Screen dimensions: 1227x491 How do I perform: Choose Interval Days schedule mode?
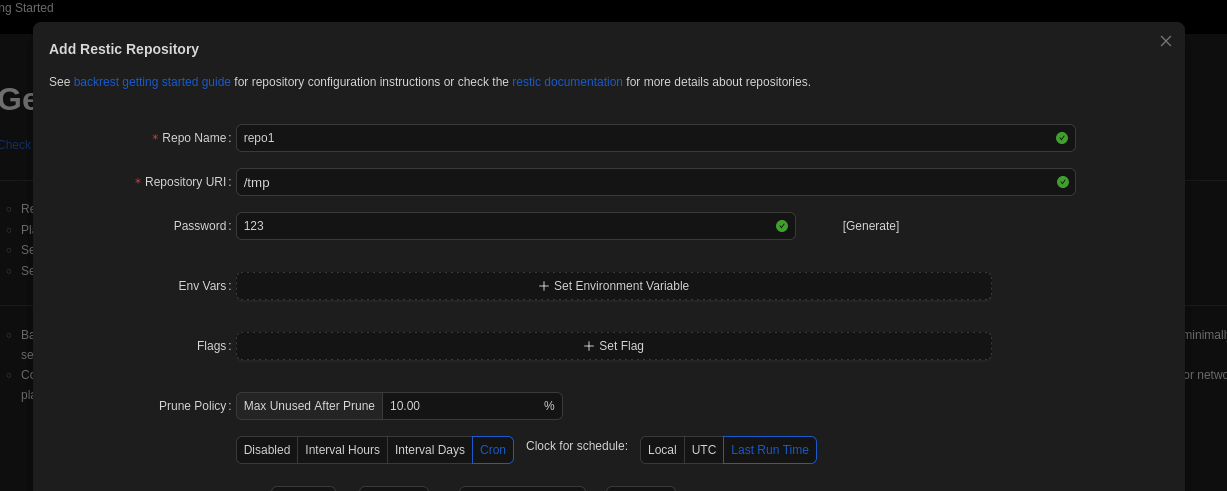(x=429, y=450)
